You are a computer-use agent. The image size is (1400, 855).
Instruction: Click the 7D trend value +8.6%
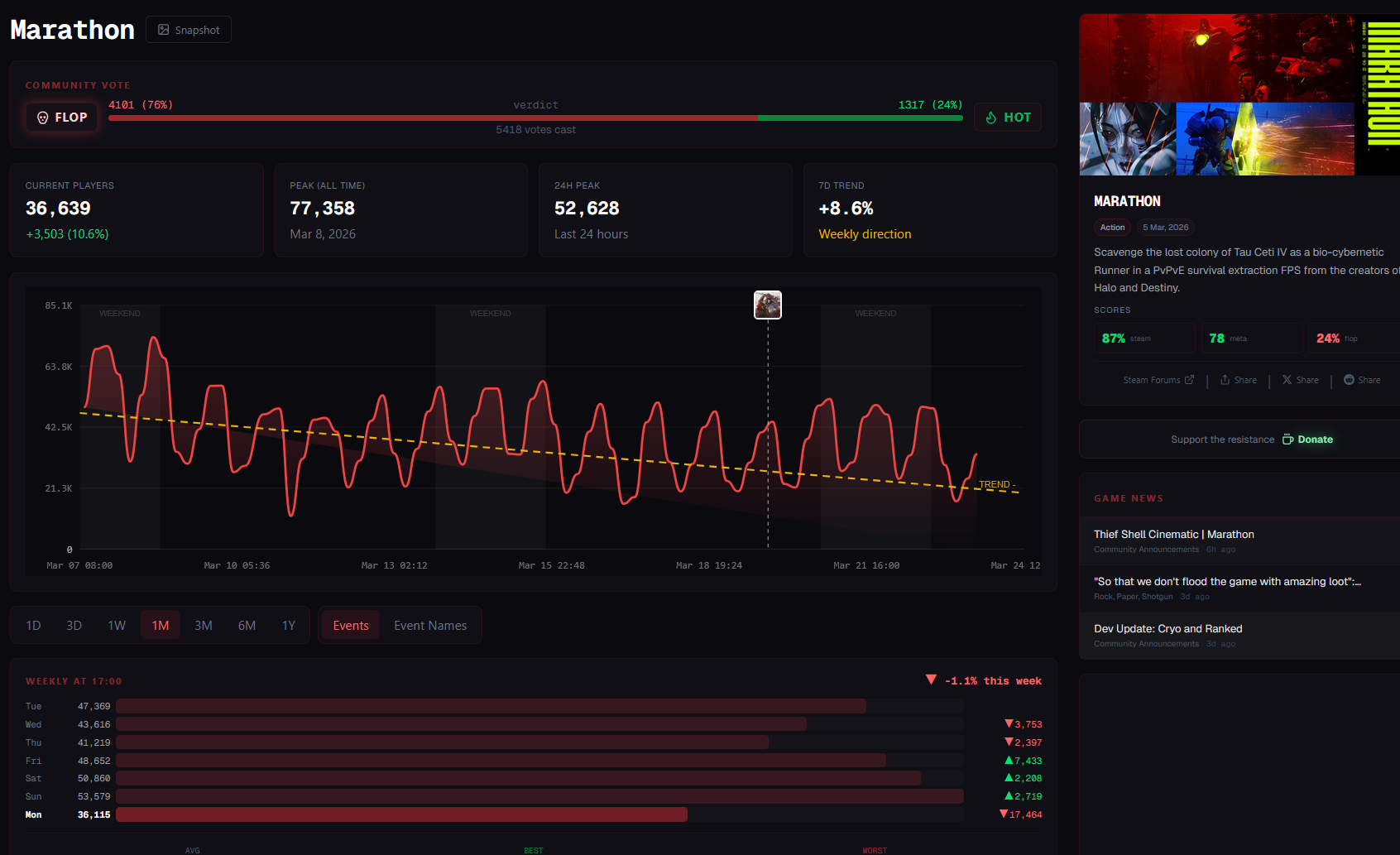pyautogui.click(x=846, y=209)
